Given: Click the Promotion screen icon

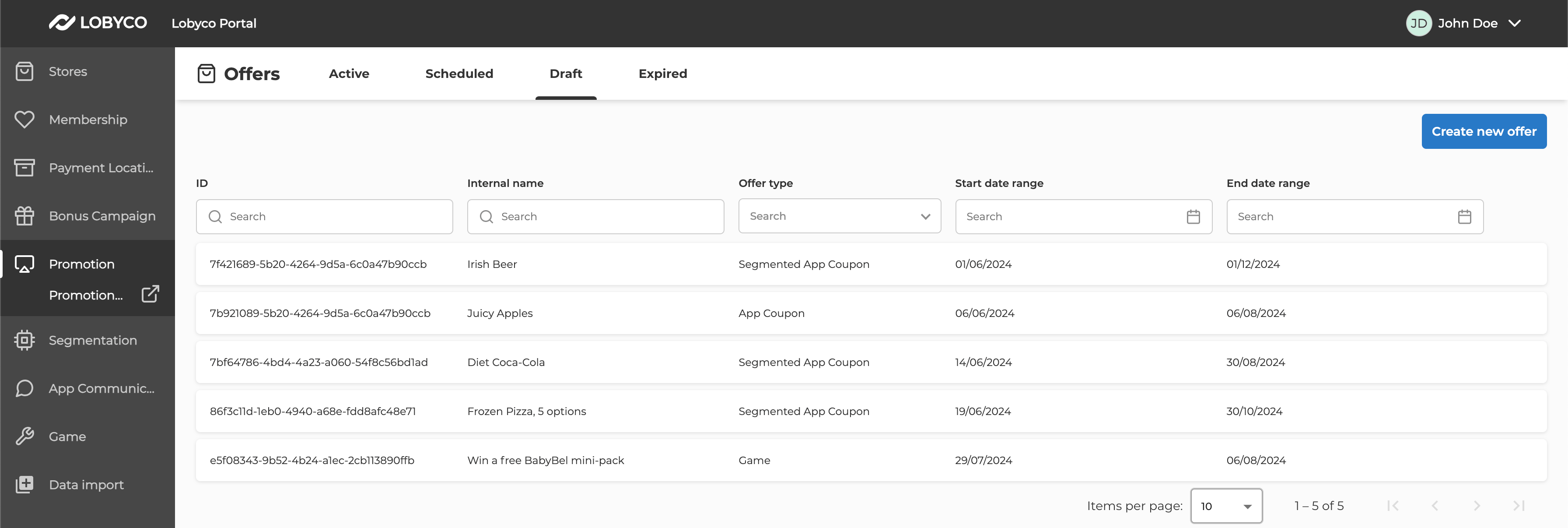Looking at the screenshot, I should 24,264.
